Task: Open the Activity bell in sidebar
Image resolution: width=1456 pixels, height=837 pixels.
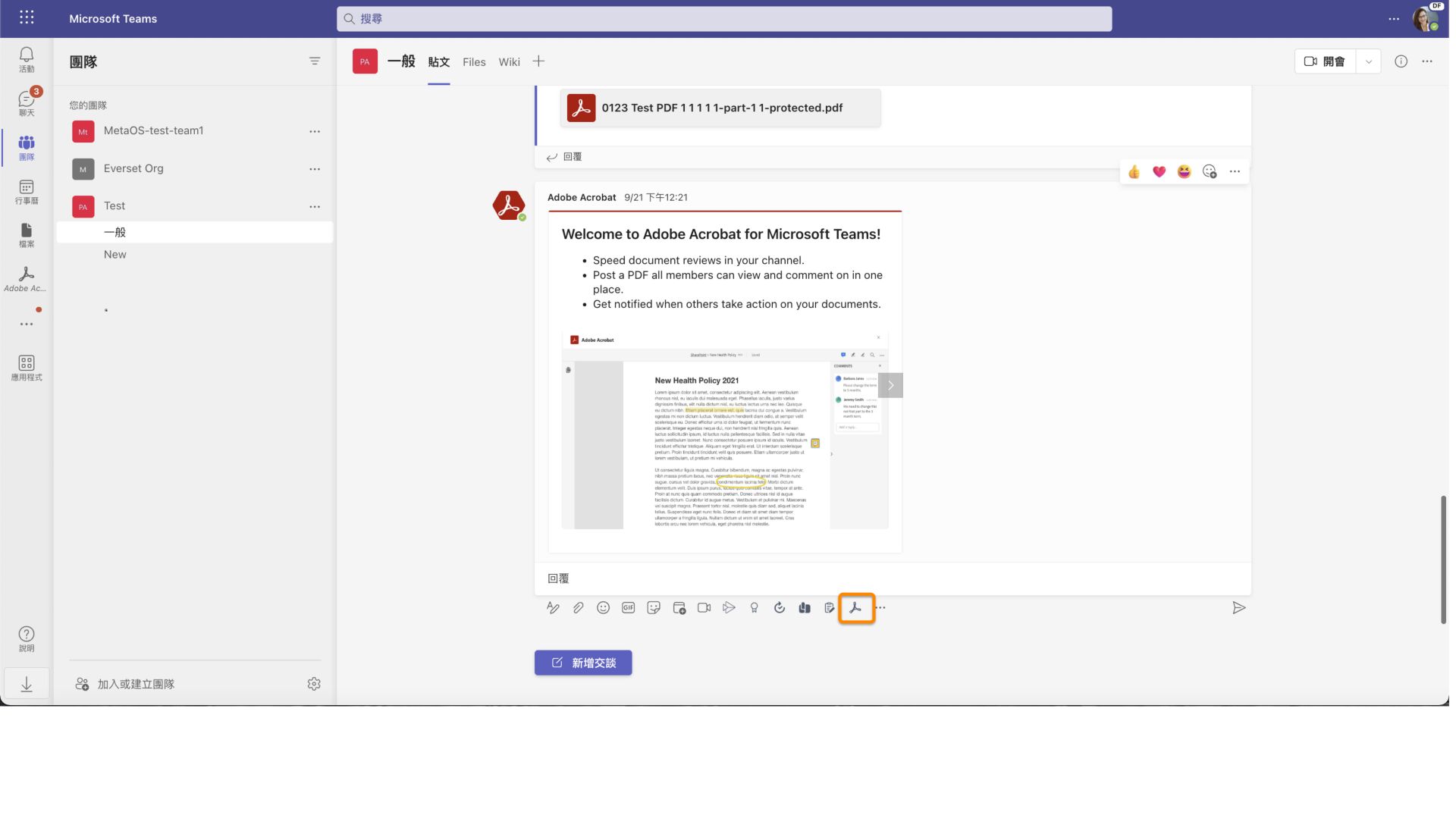Action: pyautogui.click(x=27, y=59)
